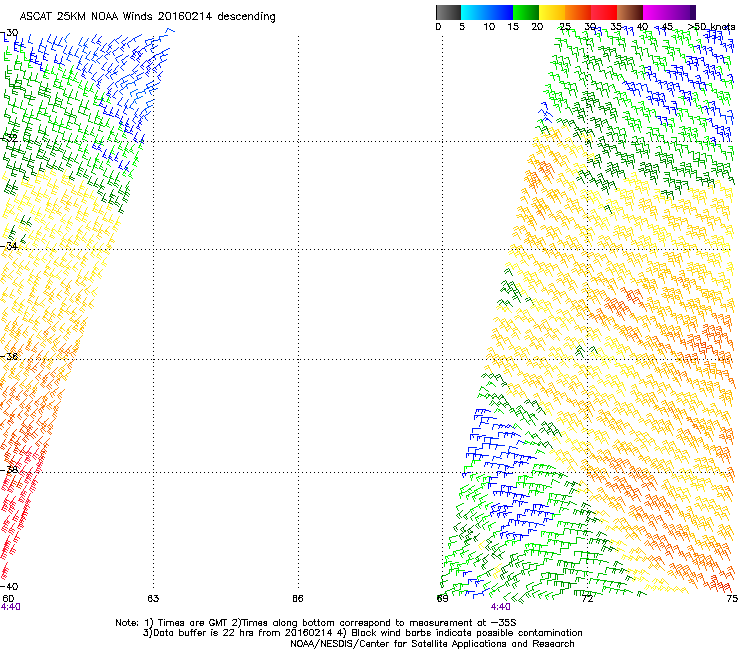Click the gray 0–5 knots legend segment
This screenshot has height=650, width=740.
[x=448, y=12]
